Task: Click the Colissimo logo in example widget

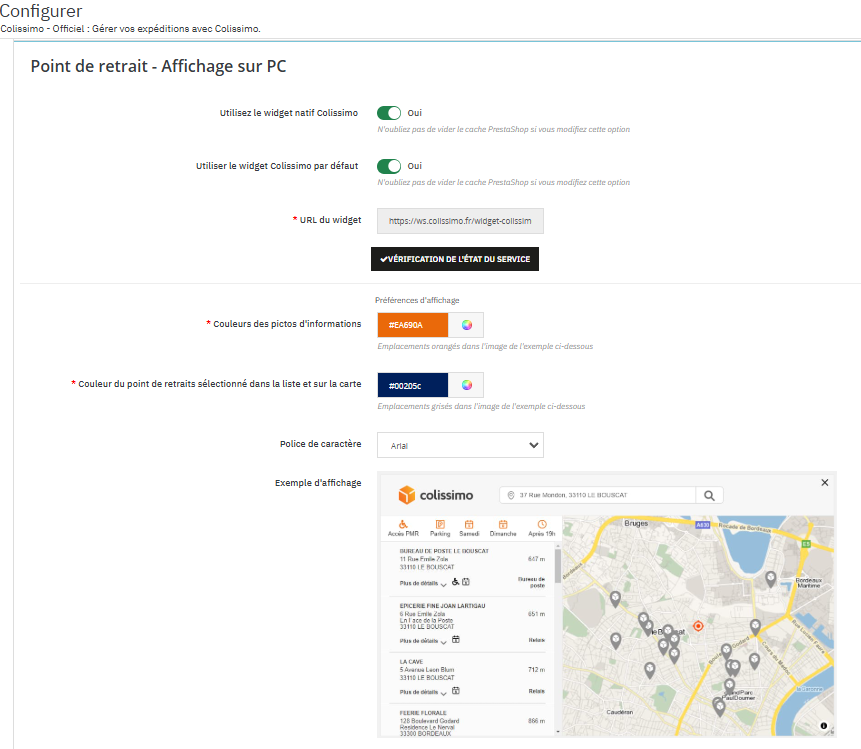Action: point(435,495)
